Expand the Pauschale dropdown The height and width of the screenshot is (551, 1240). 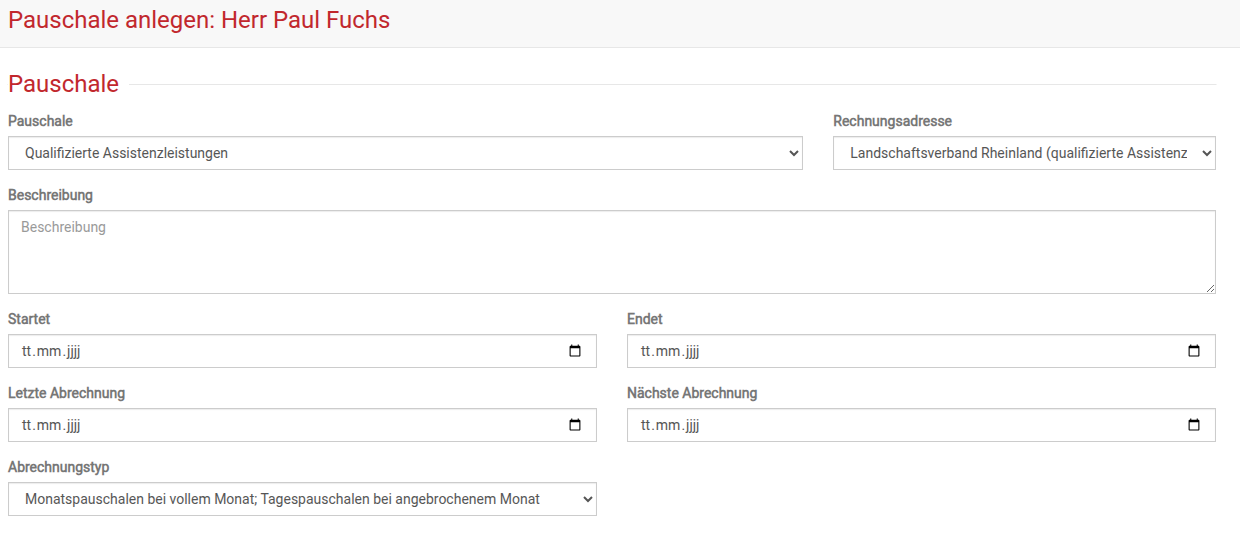(x=405, y=153)
